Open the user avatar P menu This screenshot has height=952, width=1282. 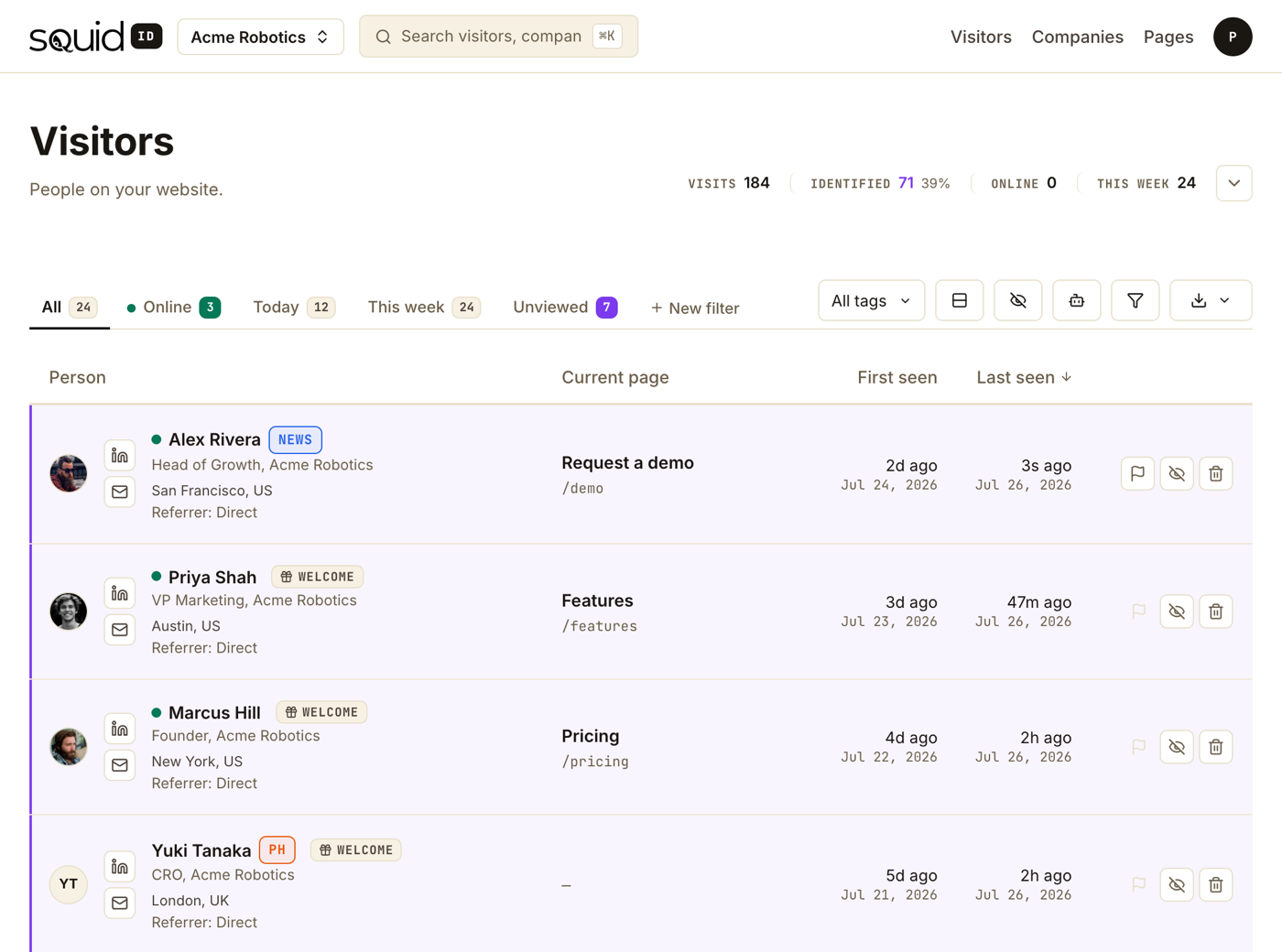click(1233, 37)
